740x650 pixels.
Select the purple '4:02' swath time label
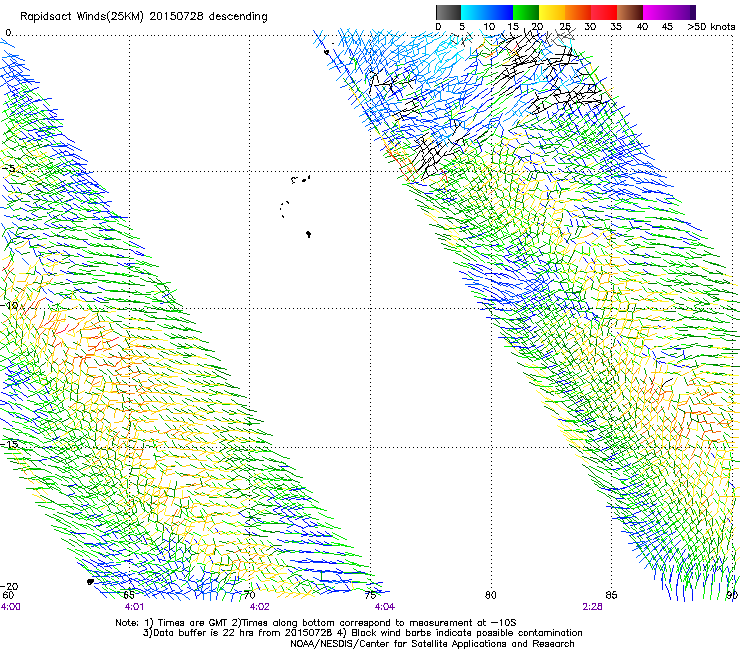(260, 607)
